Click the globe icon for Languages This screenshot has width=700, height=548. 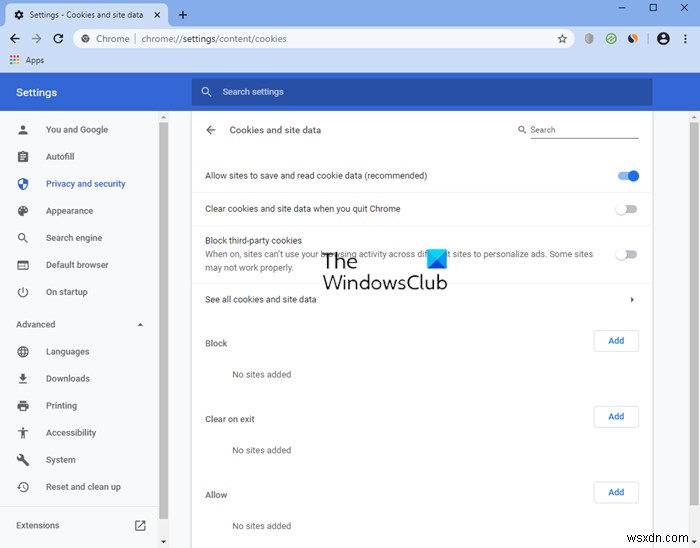tap(23, 352)
